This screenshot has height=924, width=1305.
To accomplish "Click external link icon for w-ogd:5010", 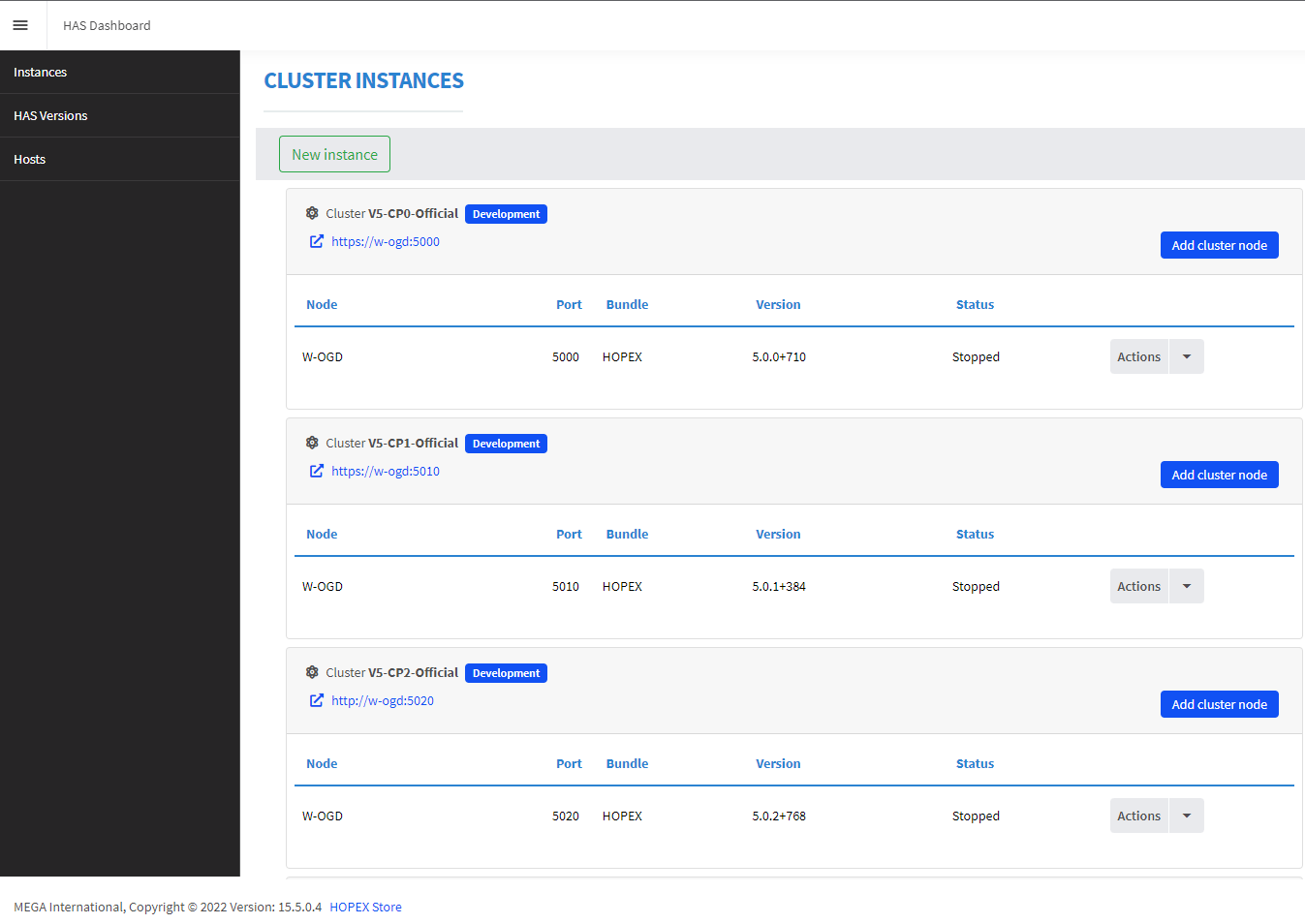I will point(316,471).
